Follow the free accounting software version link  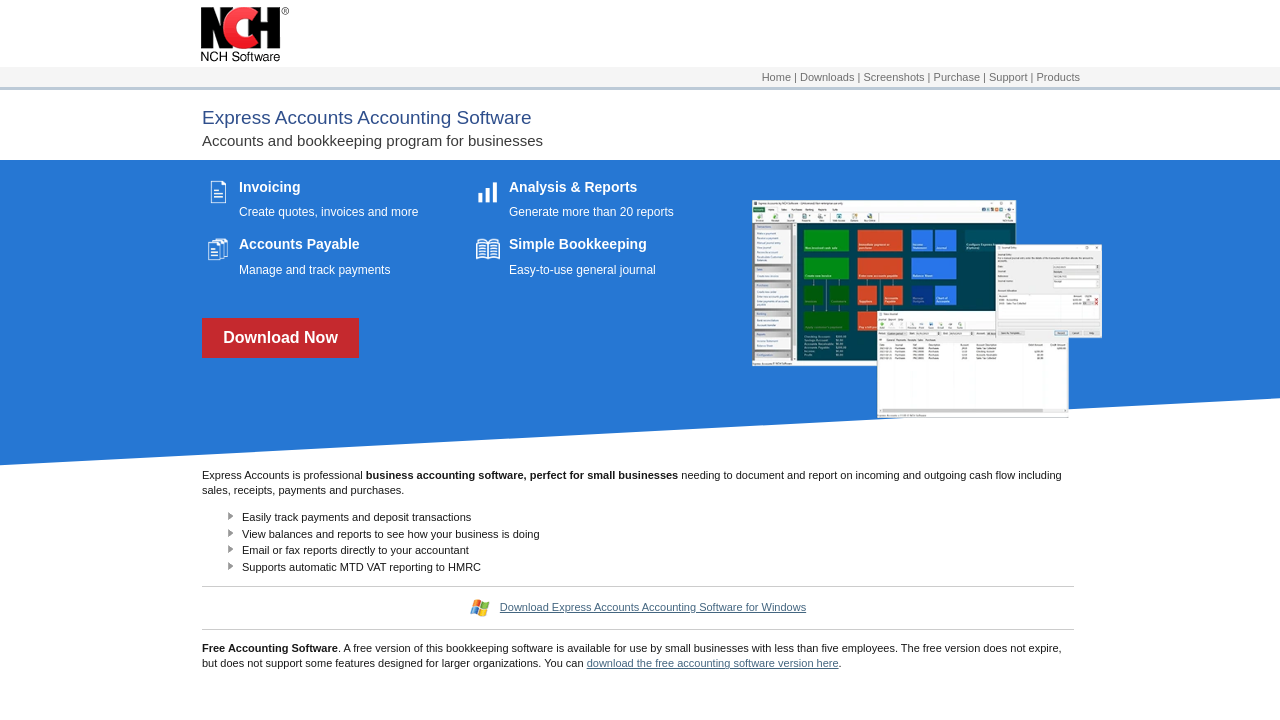(x=712, y=663)
